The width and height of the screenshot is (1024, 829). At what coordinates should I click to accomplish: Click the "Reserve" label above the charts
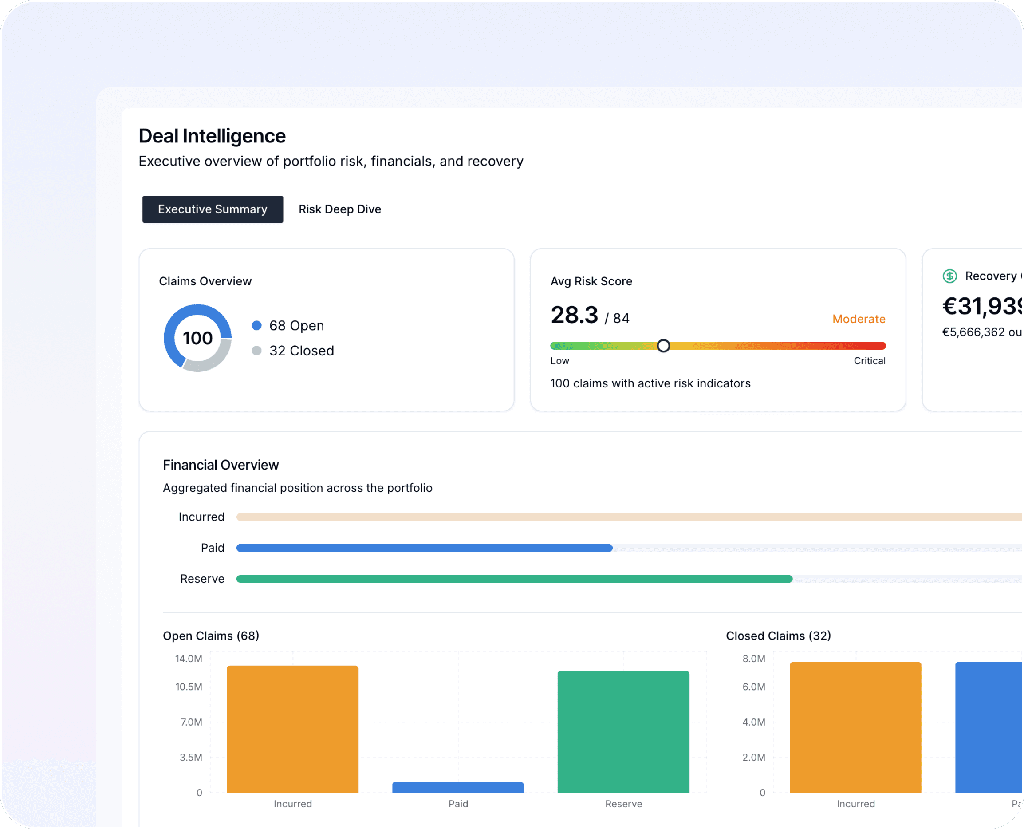coord(202,579)
